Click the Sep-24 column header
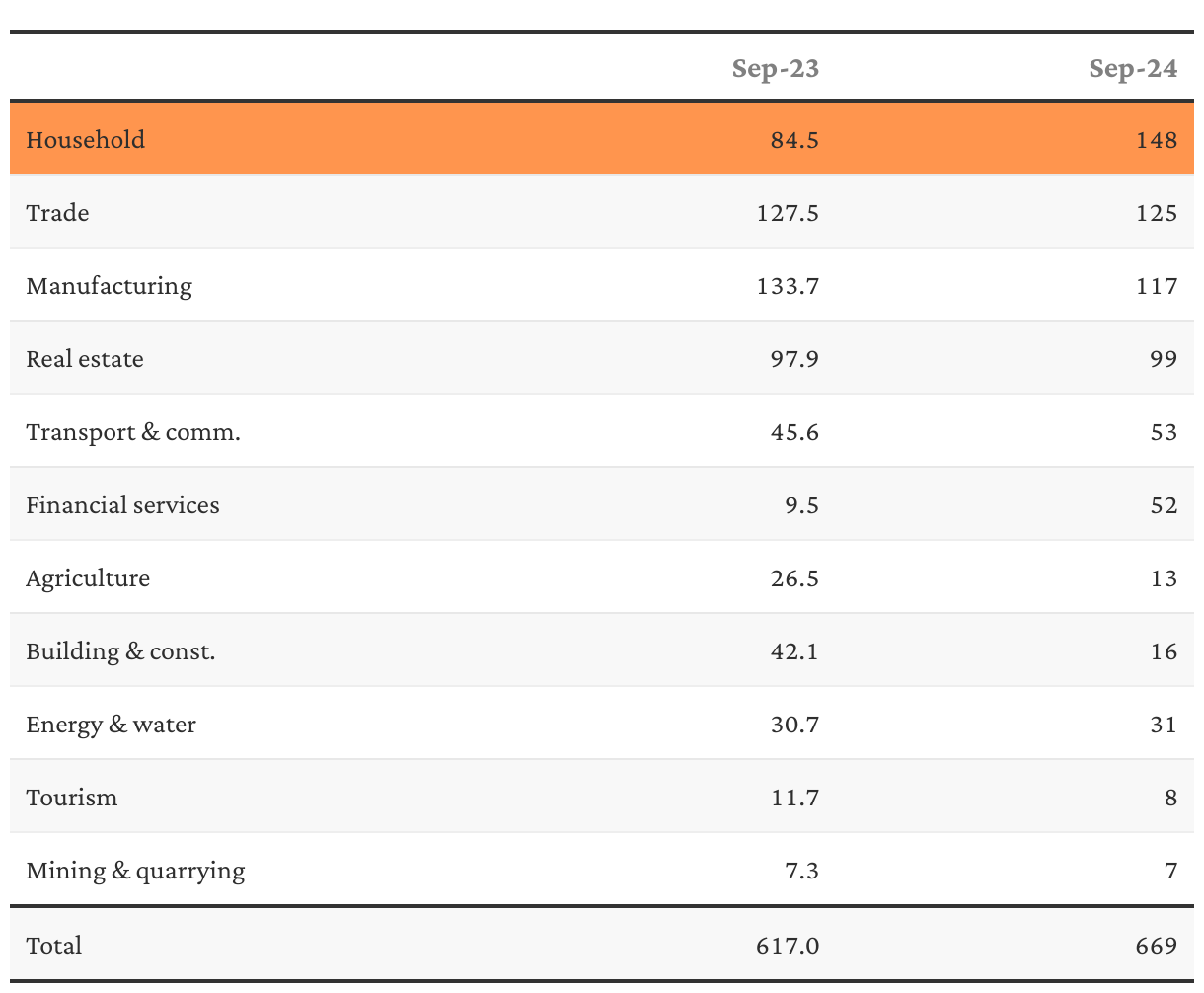Screen dimensions: 1204x993 (1133, 68)
